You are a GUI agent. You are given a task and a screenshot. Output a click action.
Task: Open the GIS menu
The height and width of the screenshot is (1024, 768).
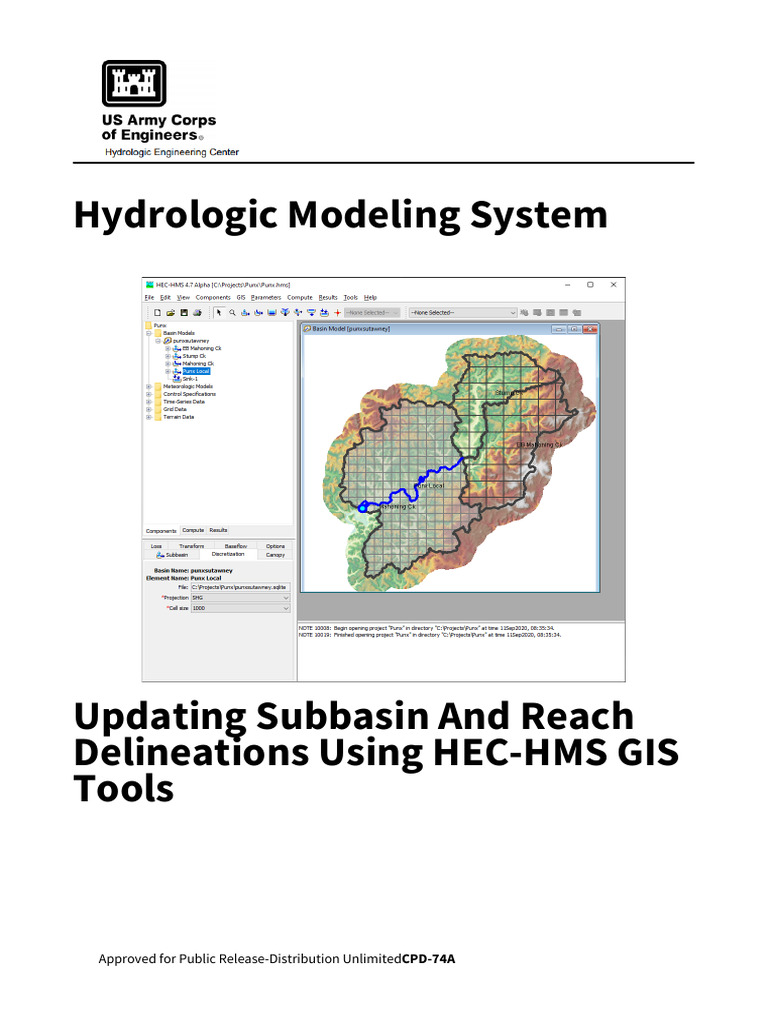(x=241, y=297)
